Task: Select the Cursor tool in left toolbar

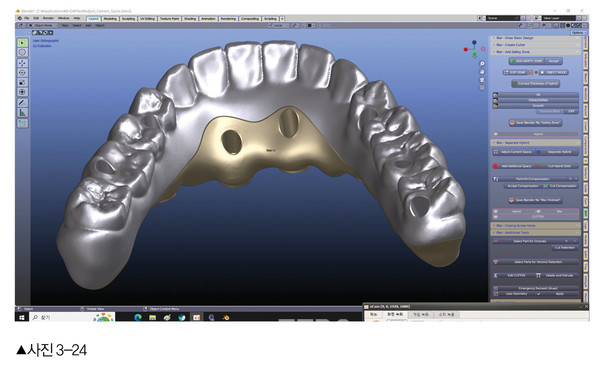Action: (x=22, y=52)
